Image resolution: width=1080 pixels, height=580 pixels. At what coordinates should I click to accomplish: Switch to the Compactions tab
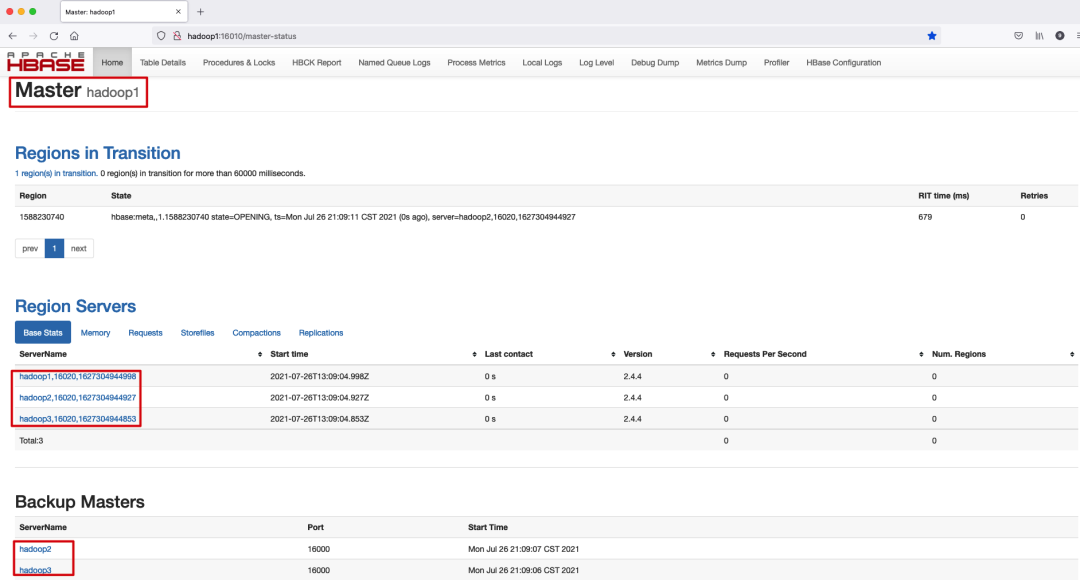[256, 333]
